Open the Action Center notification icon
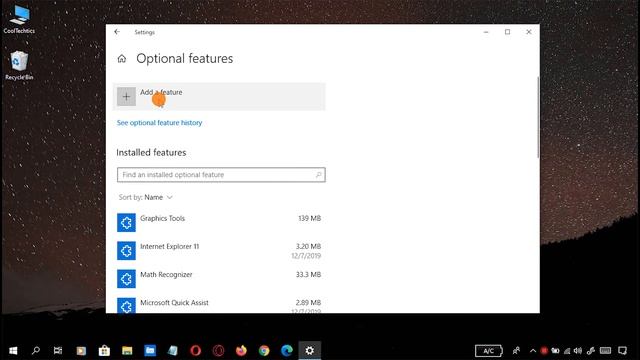Screen dimensions: 640x360 coord(622,351)
